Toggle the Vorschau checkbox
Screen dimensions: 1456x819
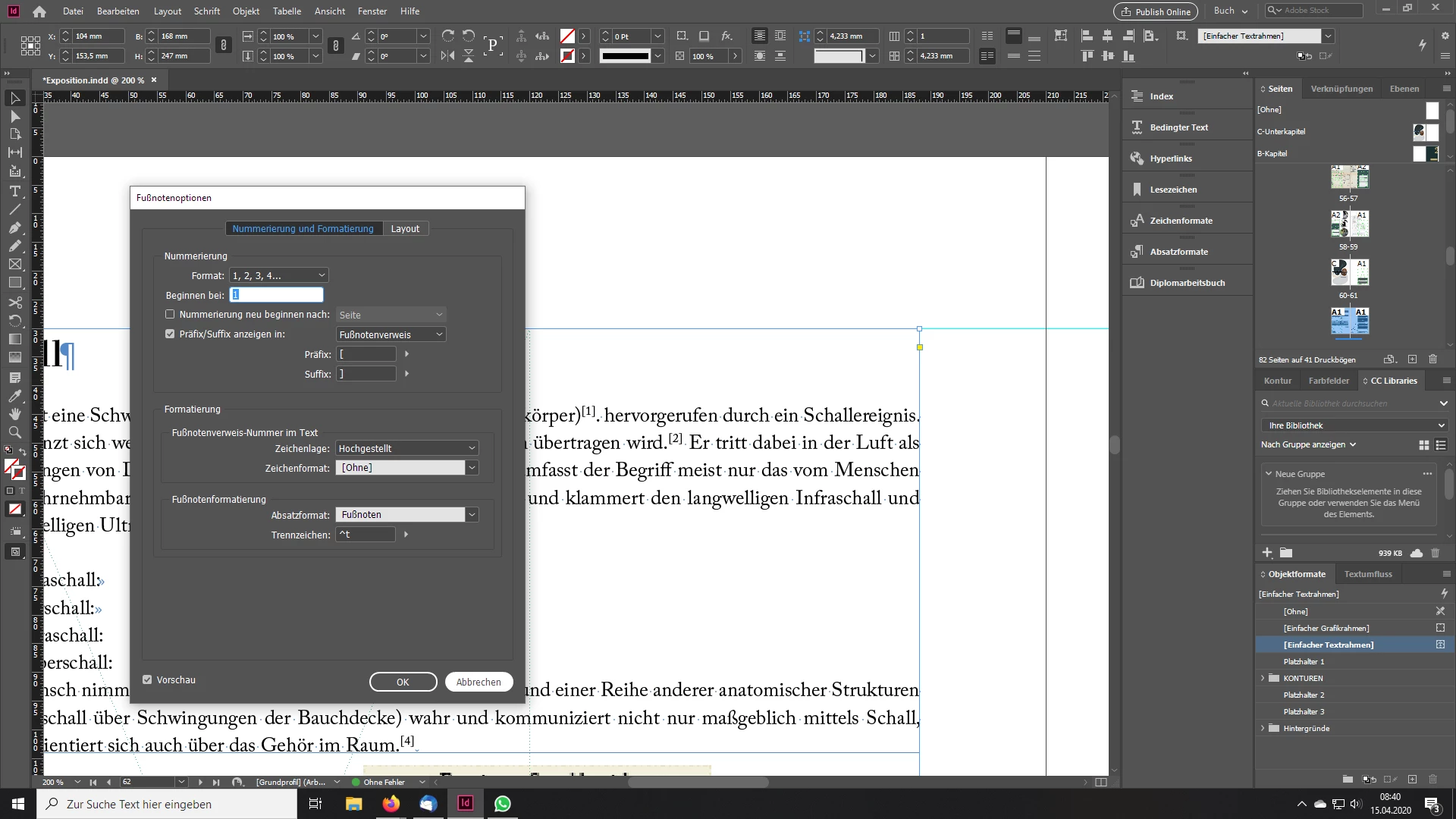pyautogui.click(x=147, y=679)
